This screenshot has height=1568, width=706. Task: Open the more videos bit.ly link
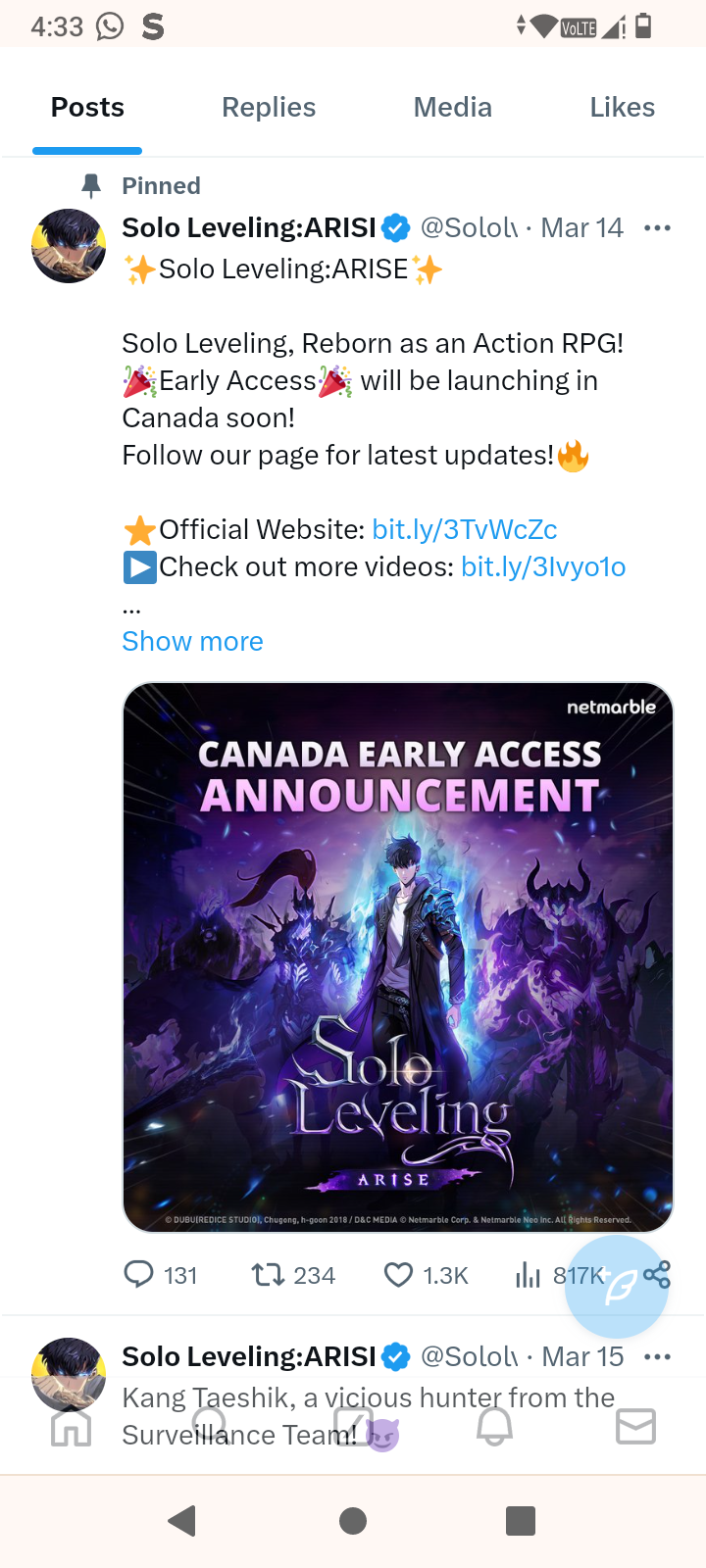(x=543, y=566)
